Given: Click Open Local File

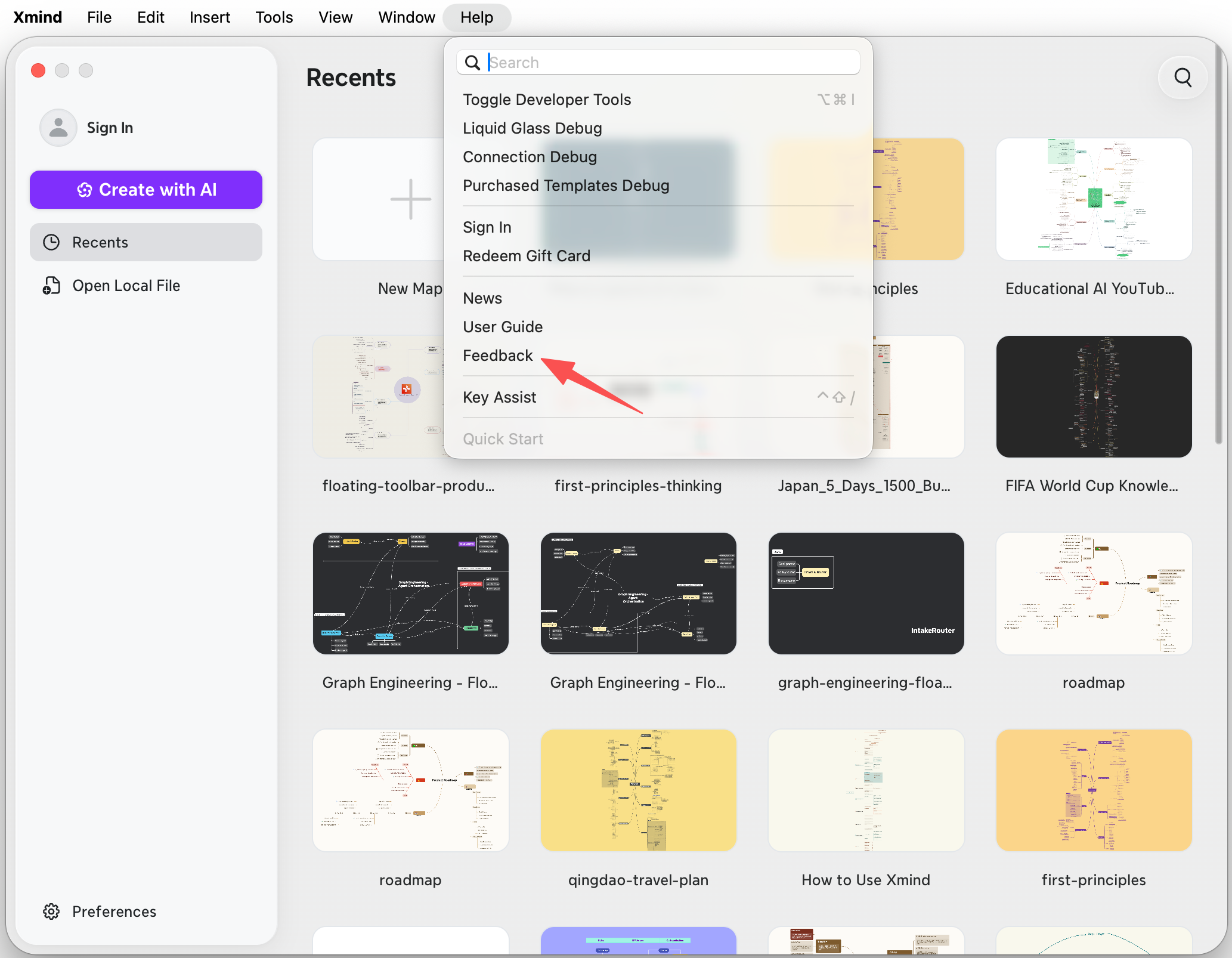Looking at the screenshot, I should pyautogui.click(x=146, y=286).
